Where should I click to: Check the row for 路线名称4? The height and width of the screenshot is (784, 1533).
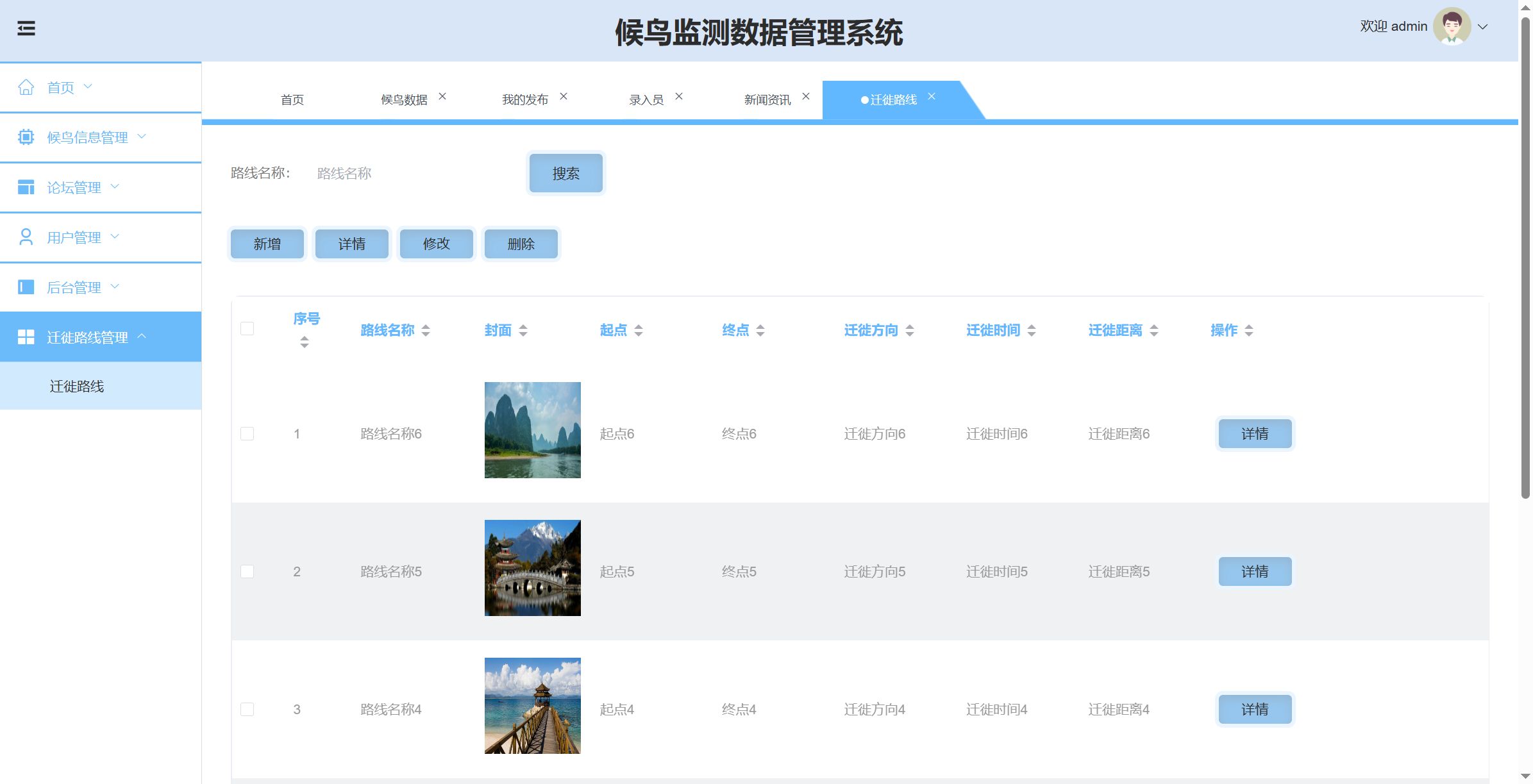tap(247, 710)
